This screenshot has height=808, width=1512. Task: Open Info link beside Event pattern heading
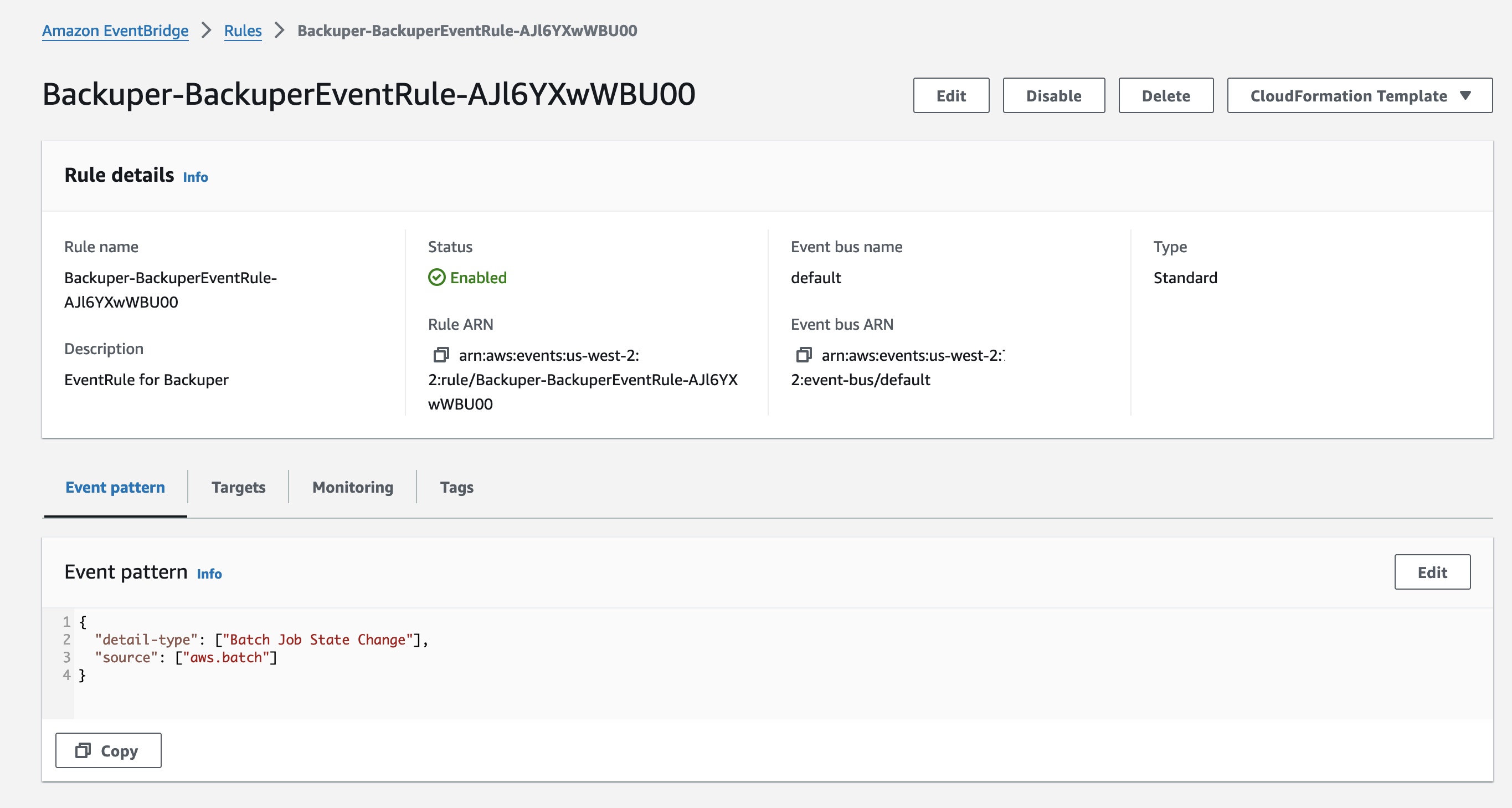point(209,574)
